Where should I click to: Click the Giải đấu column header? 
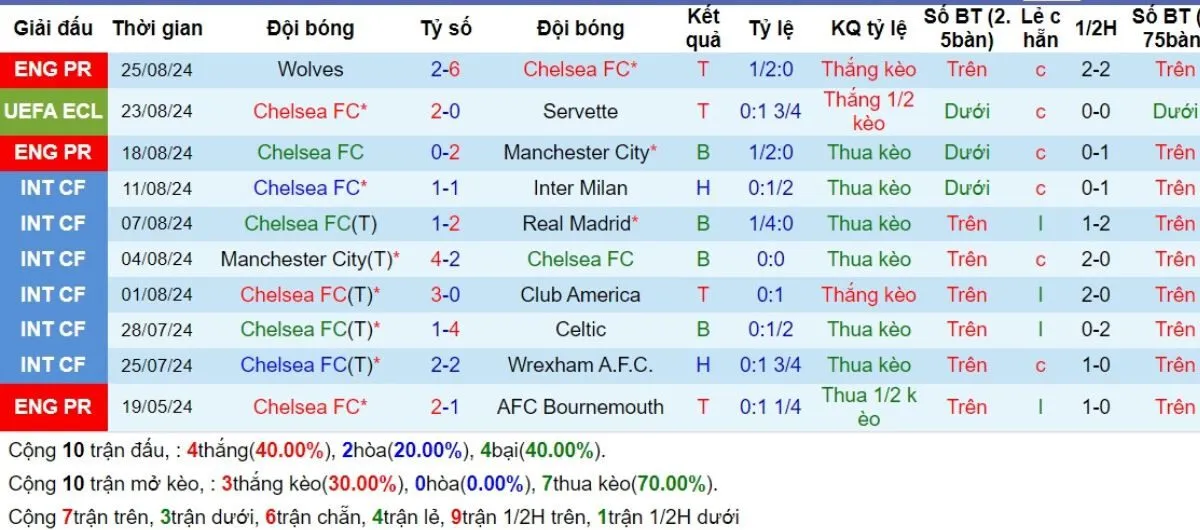pyautogui.click(x=53, y=28)
